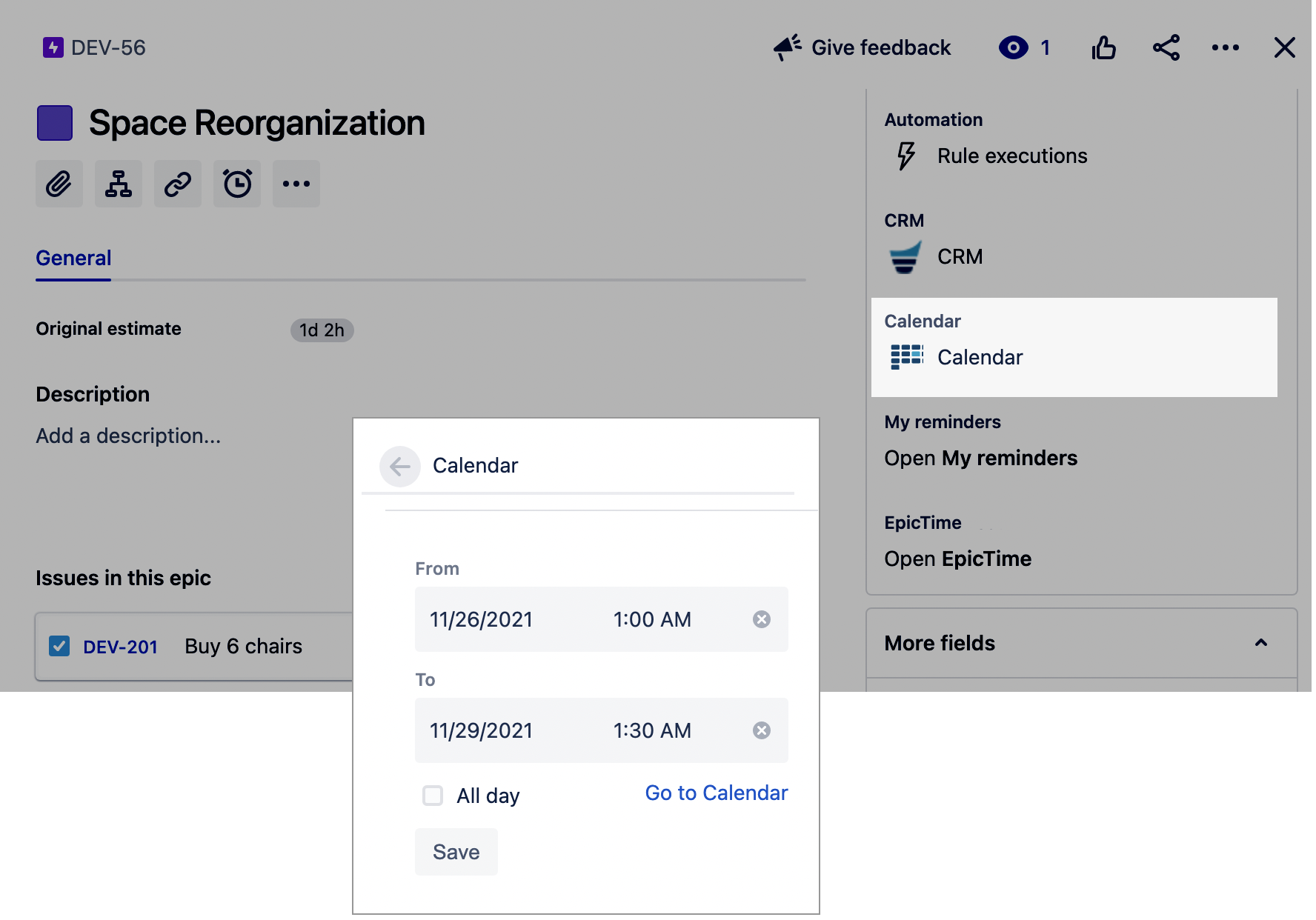Enable the All day checkbox
This screenshot has height=920, width=1316.
pos(433,796)
